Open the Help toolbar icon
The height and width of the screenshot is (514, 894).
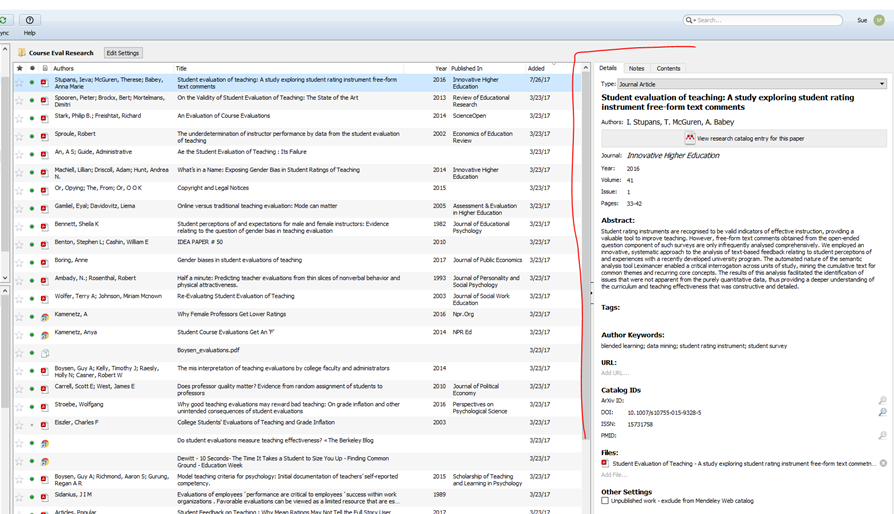coord(30,21)
